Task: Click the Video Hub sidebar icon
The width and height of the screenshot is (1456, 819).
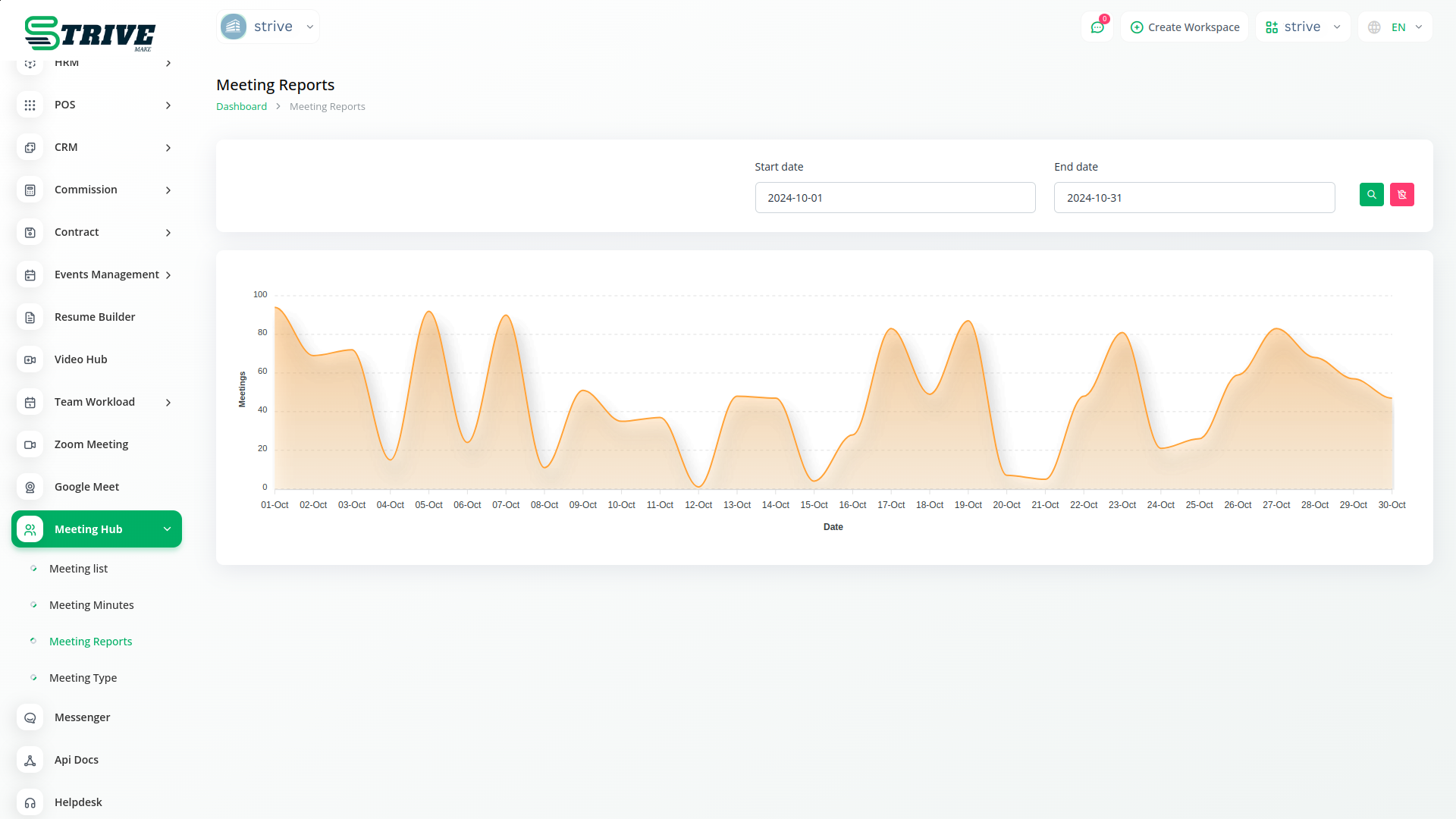Action: (x=30, y=360)
